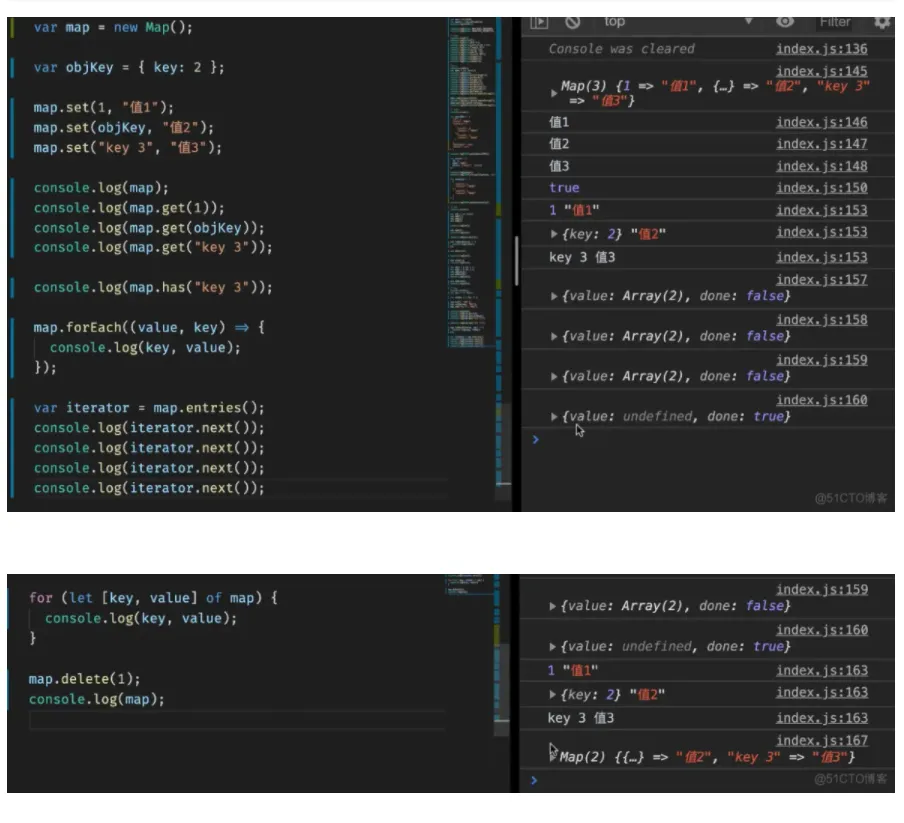904x823 pixels.
Task: Click the lower console prompt chevron
Action: [534, 780]
